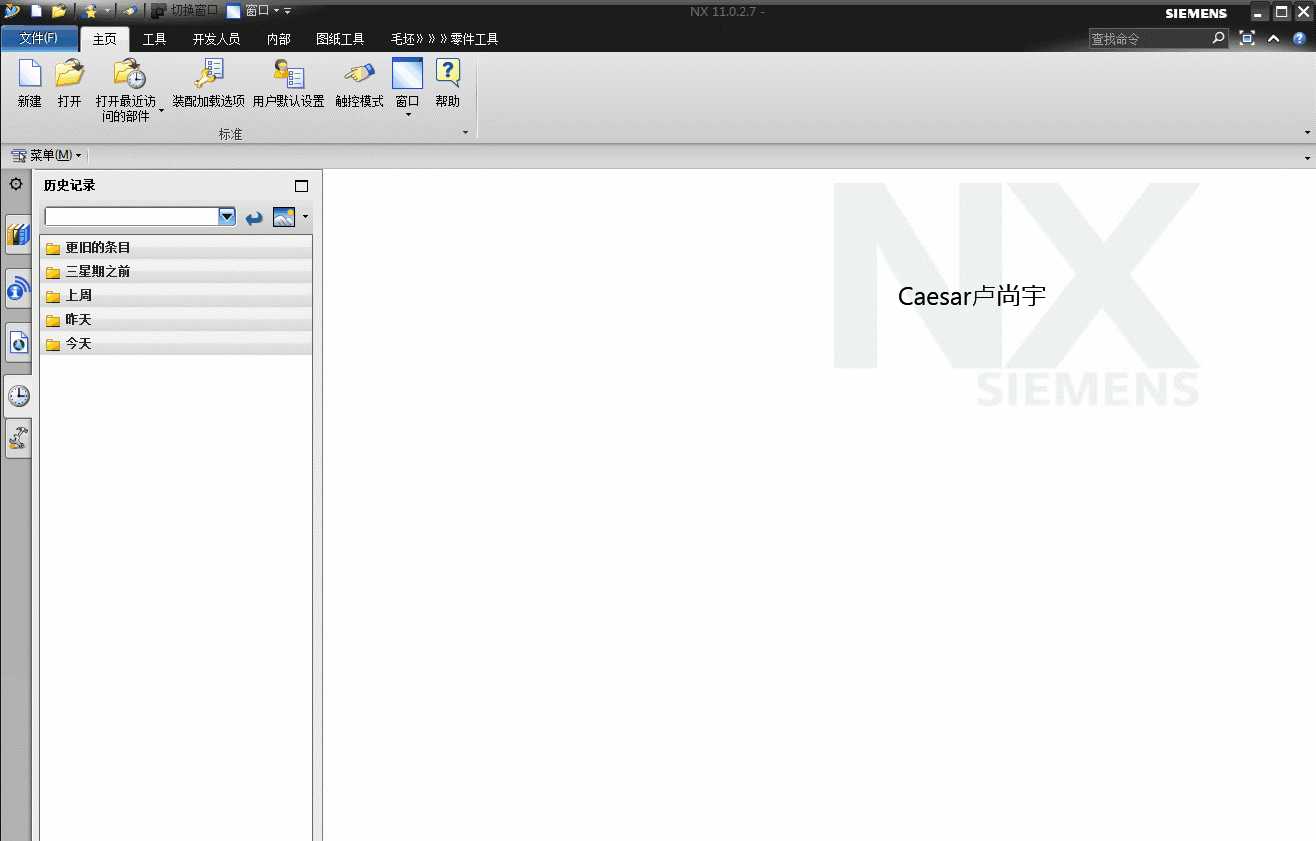Toggle full screen mode icon
Screen dimensions: 1316x841
tap(1247, 38)
